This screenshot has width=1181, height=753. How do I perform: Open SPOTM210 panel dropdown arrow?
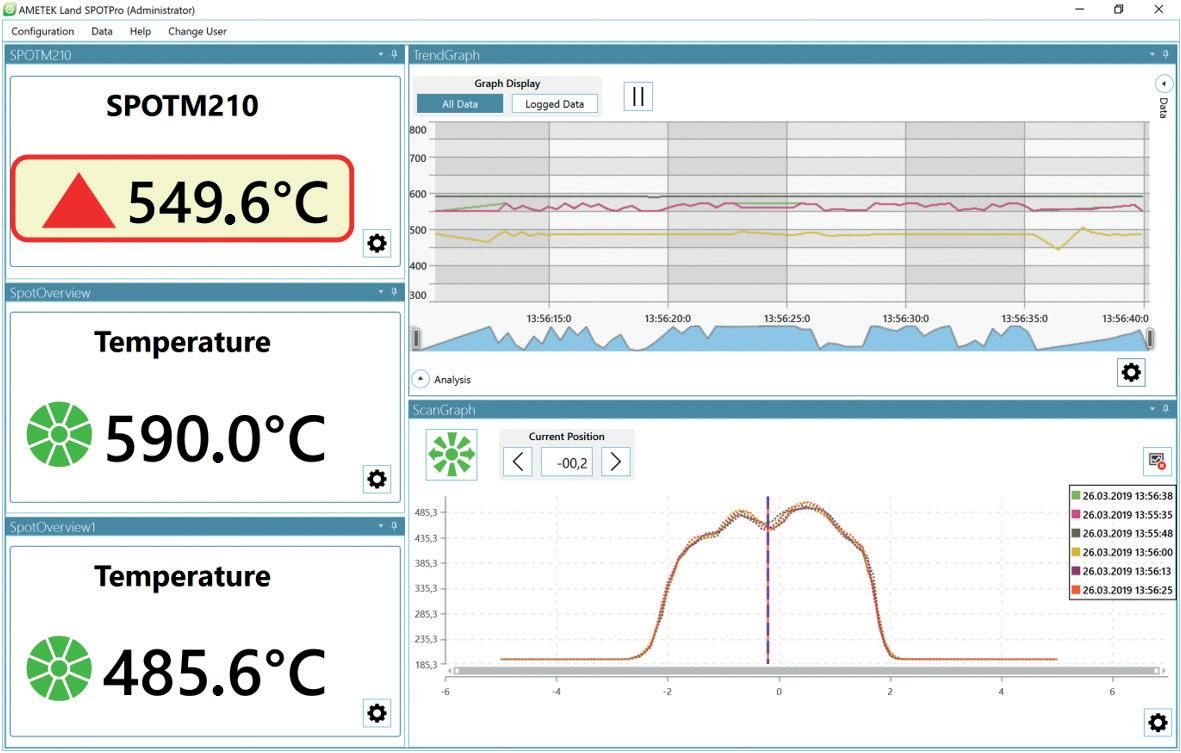(x=381, y=55)
